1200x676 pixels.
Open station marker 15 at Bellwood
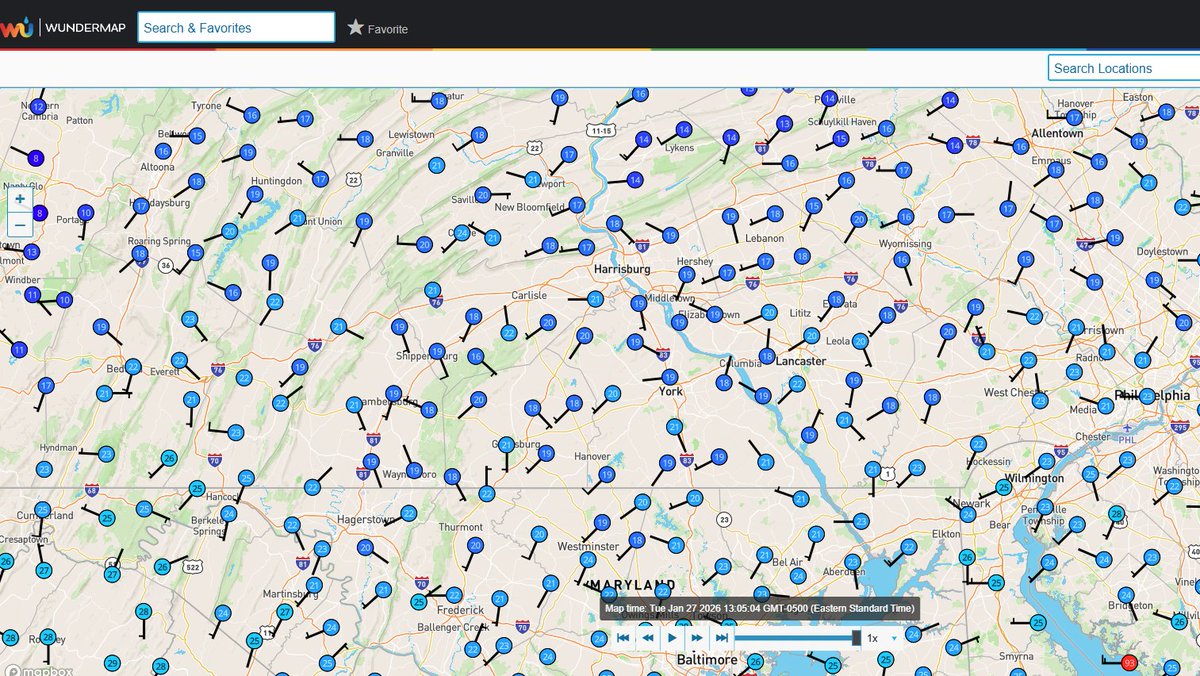tap(197, 136)
